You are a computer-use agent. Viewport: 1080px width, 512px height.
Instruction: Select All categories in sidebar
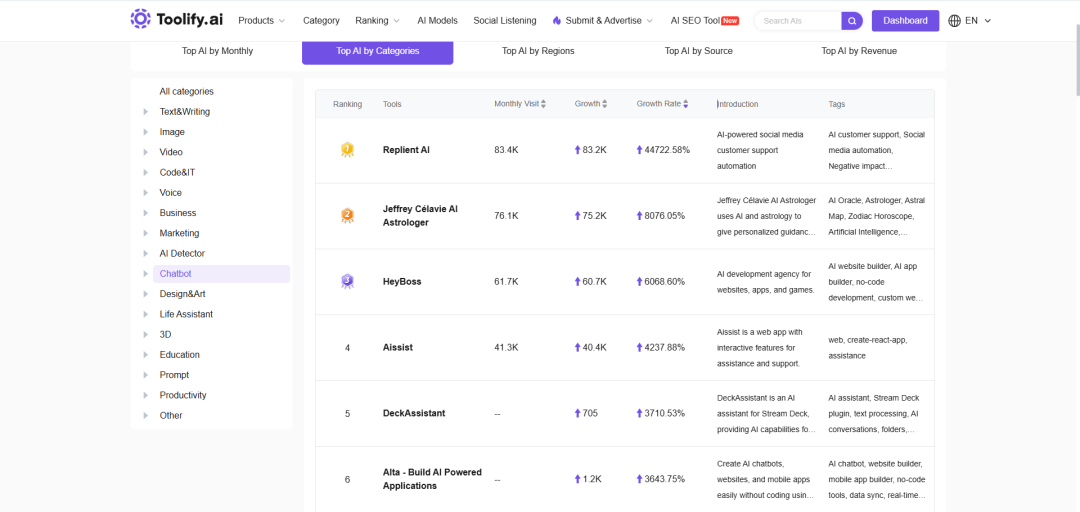click(187, 91)
